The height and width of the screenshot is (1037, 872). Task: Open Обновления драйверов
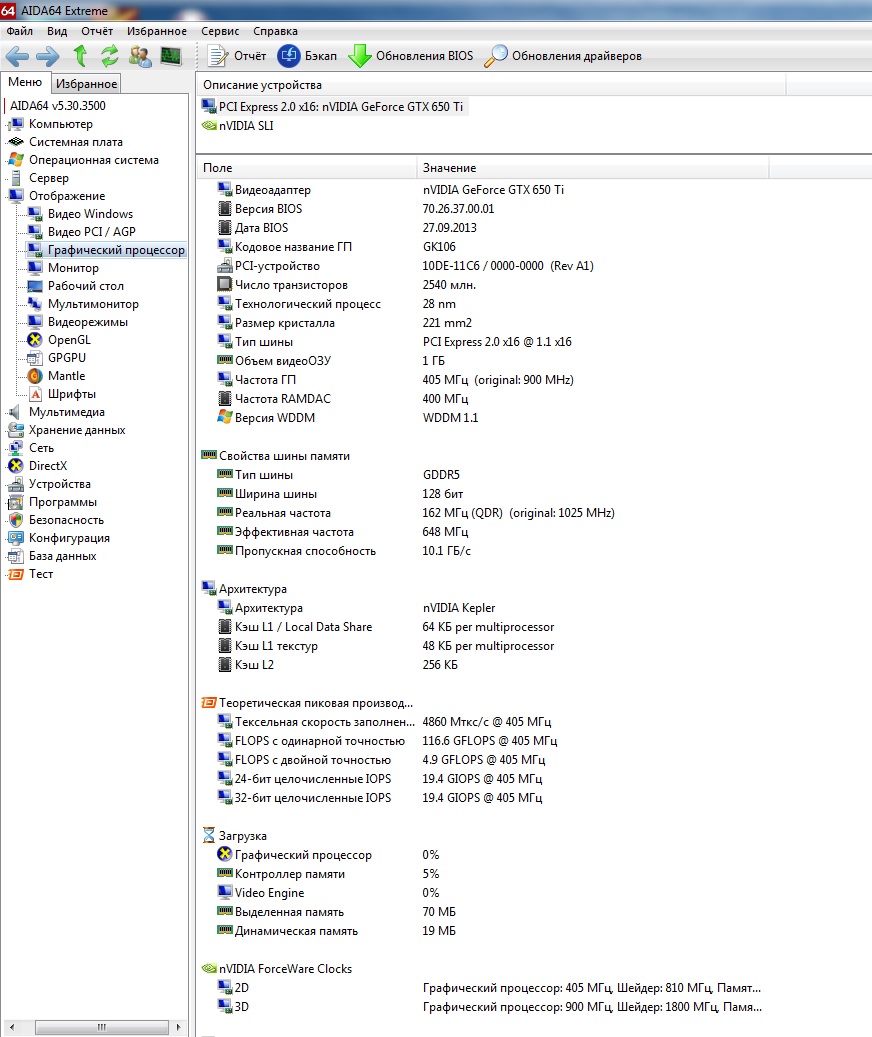coord(563,56)
